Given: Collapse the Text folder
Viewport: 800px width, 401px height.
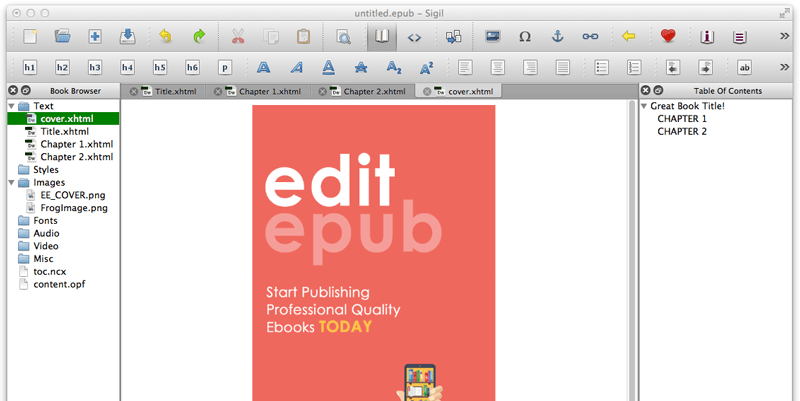Looking at the screenshot, I should [11, 106].
